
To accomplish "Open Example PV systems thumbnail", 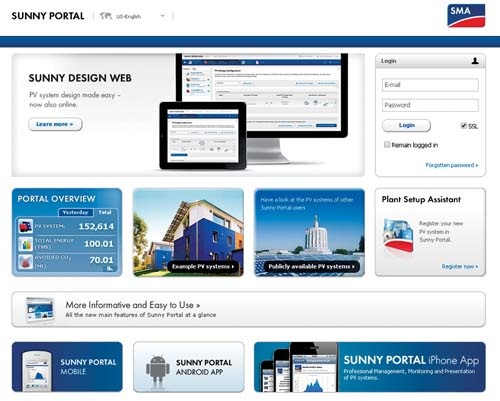I will (x=188, y=232).
